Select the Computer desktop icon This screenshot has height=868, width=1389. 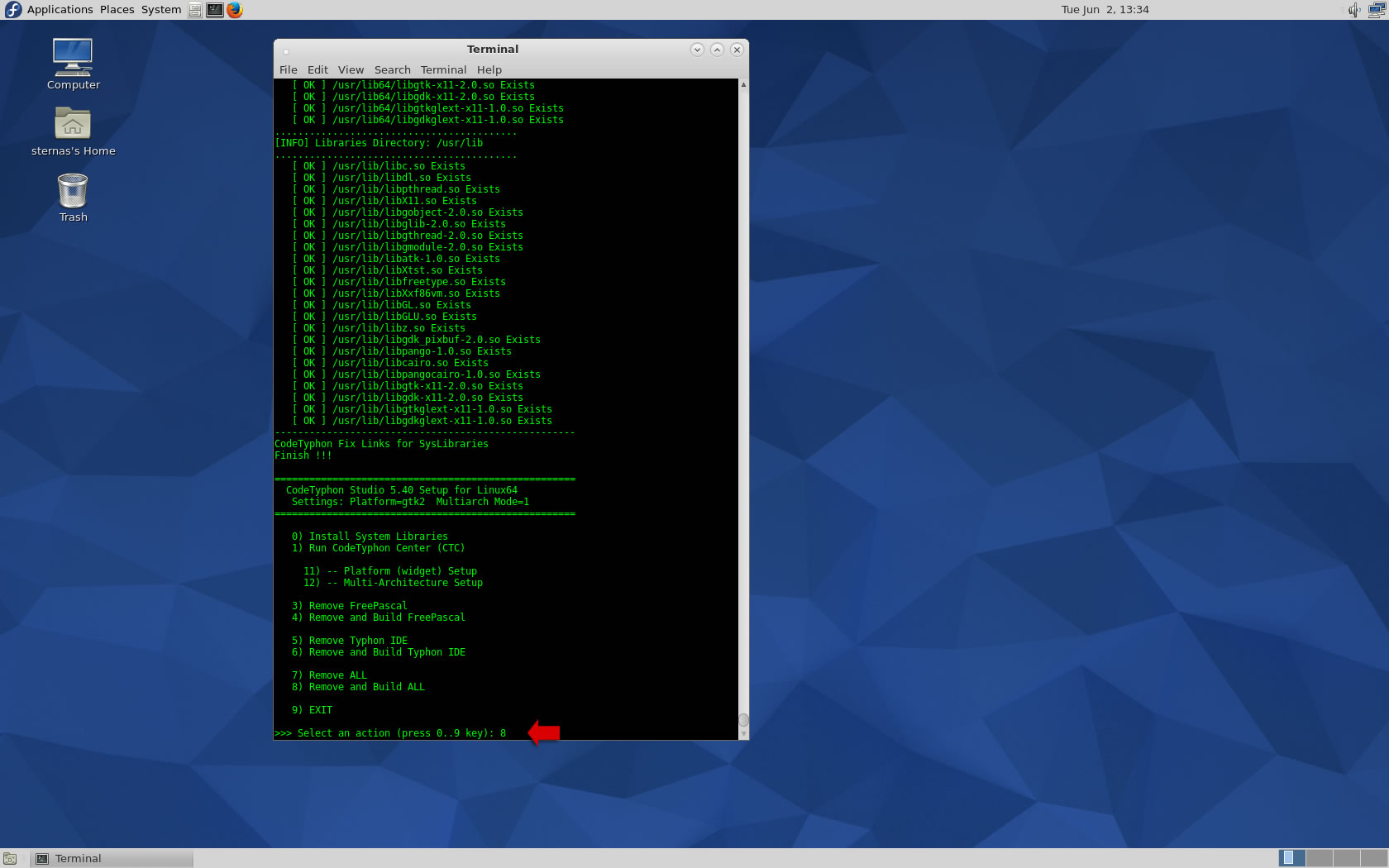coord(73,64)
